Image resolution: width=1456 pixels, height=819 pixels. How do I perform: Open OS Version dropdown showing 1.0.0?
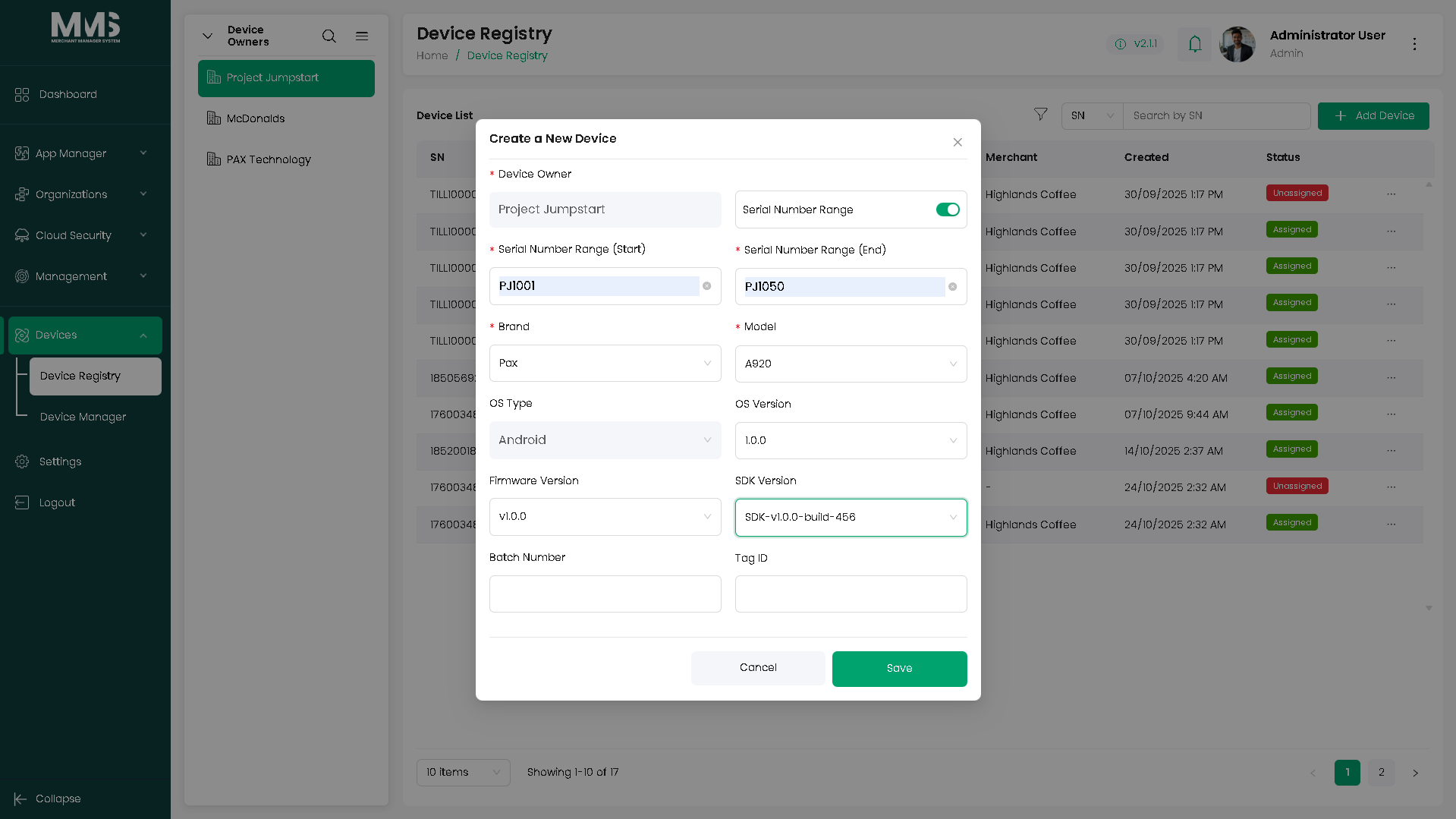pos(851,441)
